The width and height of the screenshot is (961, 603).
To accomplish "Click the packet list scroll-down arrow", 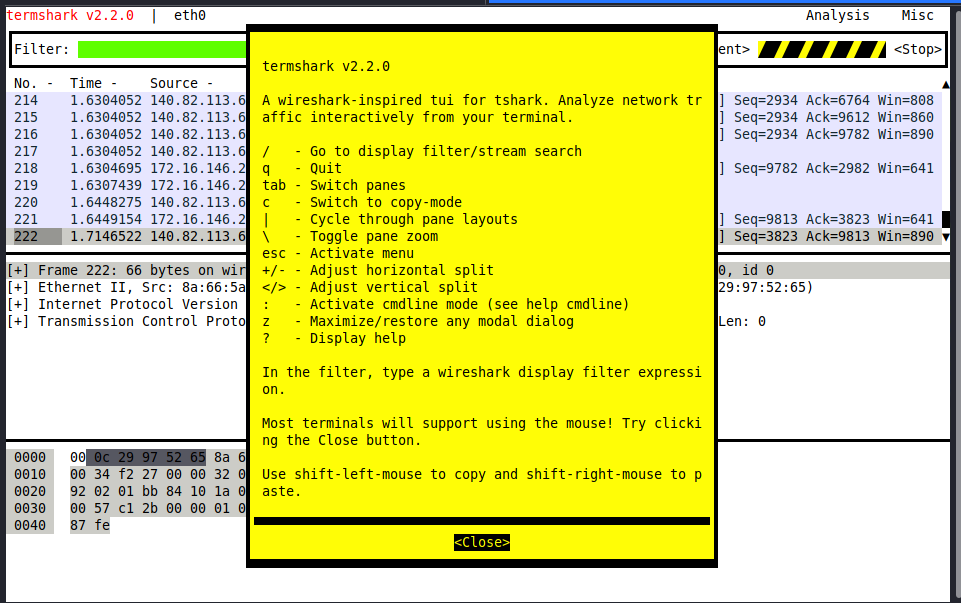I will 946,236.
